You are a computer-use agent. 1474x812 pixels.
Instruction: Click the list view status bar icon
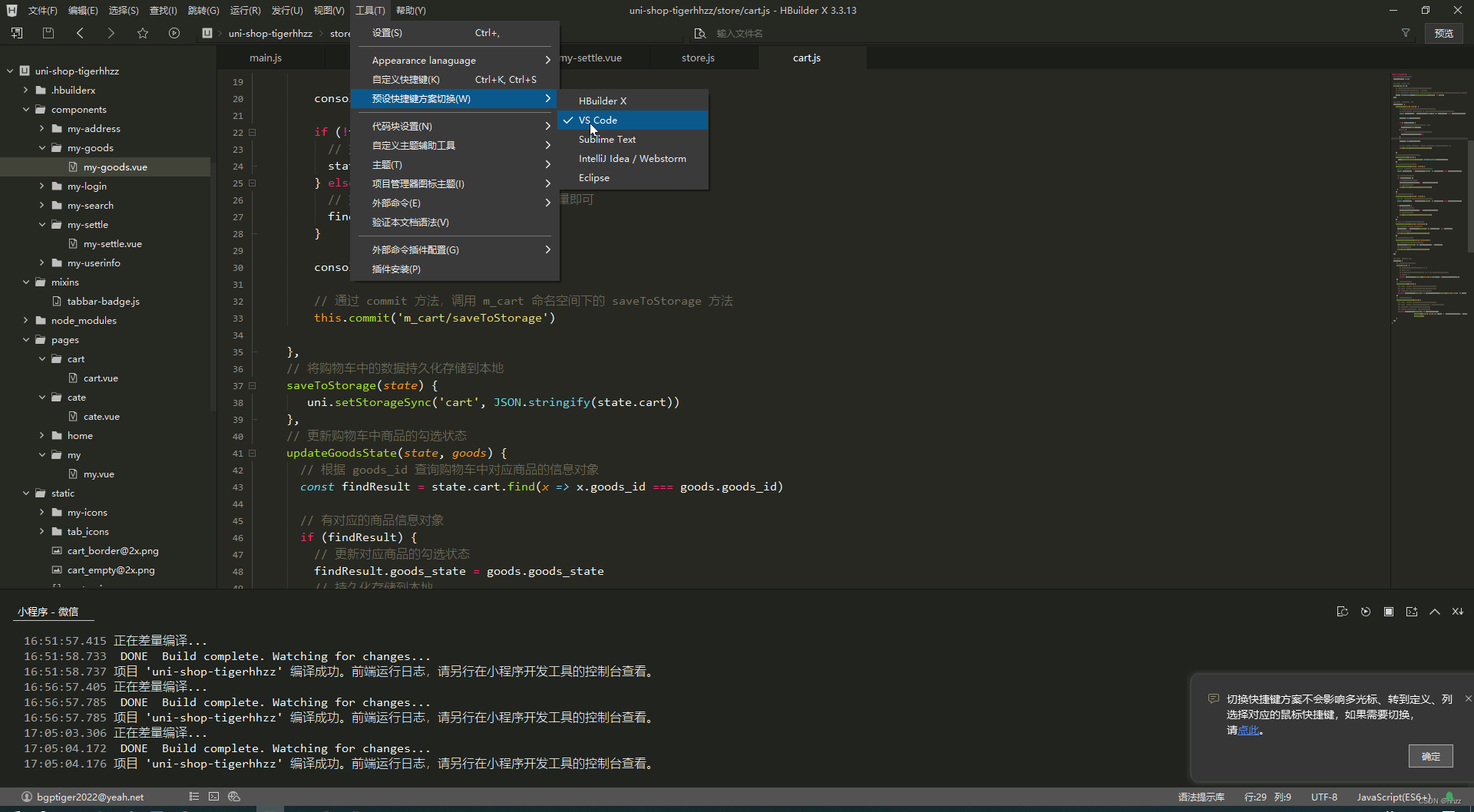click(193, 797)
